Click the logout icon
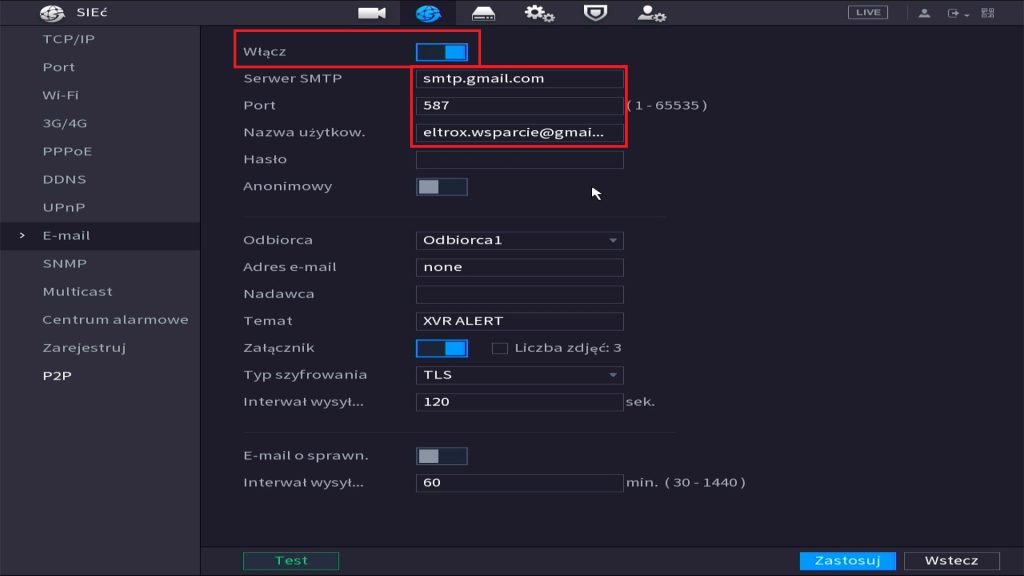Image resolution: width=1024 pixels, height=576 pixels. click(x=954, y=13)
